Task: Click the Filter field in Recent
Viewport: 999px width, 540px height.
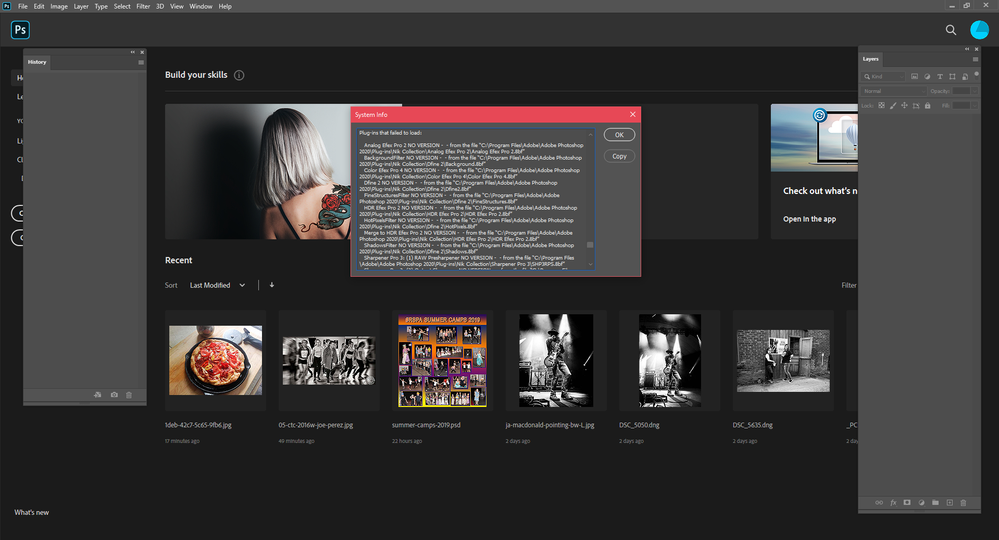Action: coord(849,285)
